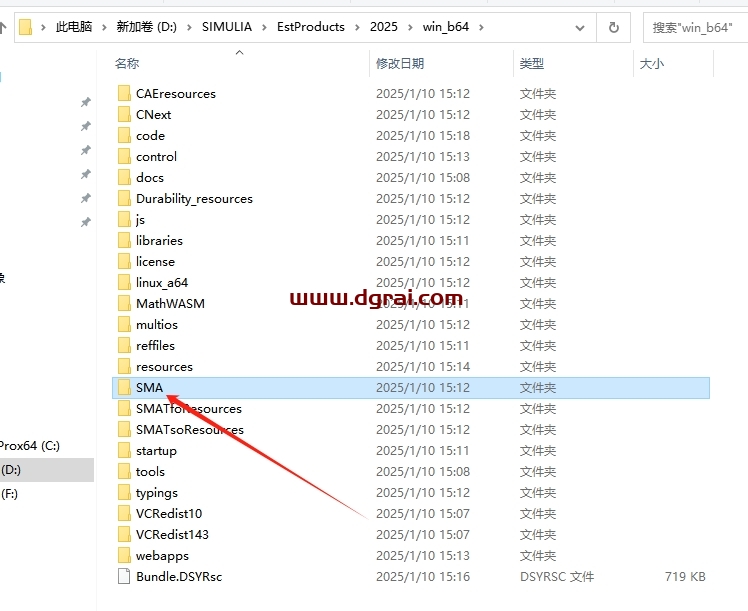This screenshot has width=748, height=611.
Task: Click the typings folder icon
Action: tap(124, 492)
